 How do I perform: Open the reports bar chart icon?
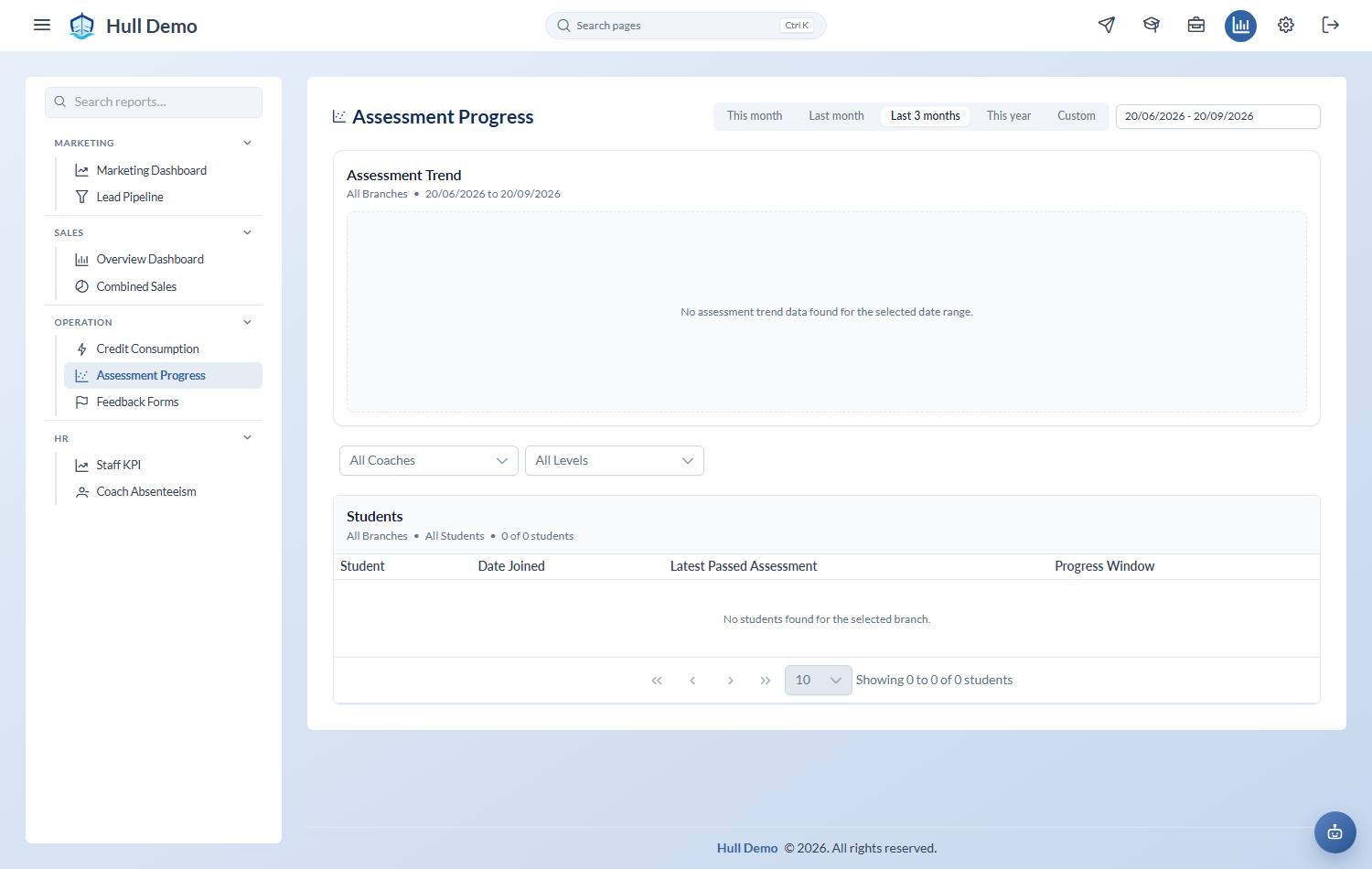click(1241, 25)
